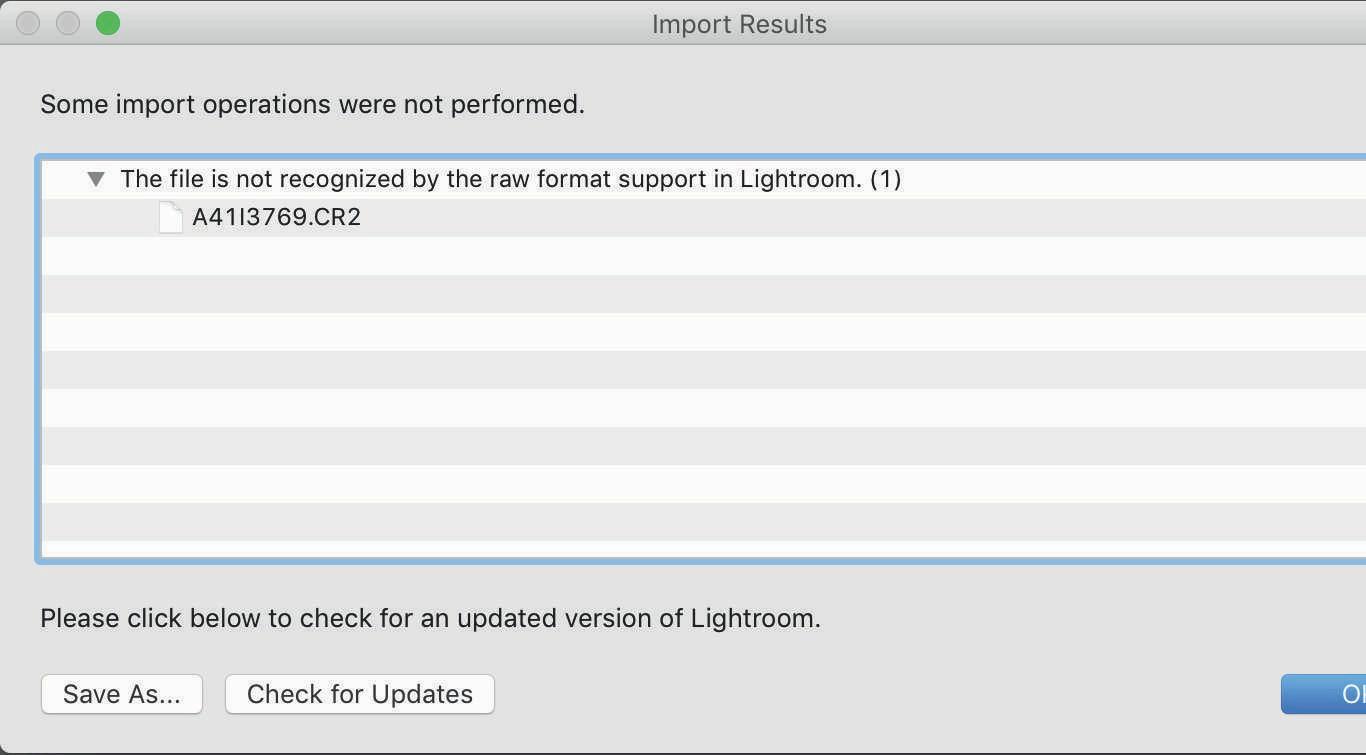
Task: Click the gray close button in title bar
Action: click(28, 23)
